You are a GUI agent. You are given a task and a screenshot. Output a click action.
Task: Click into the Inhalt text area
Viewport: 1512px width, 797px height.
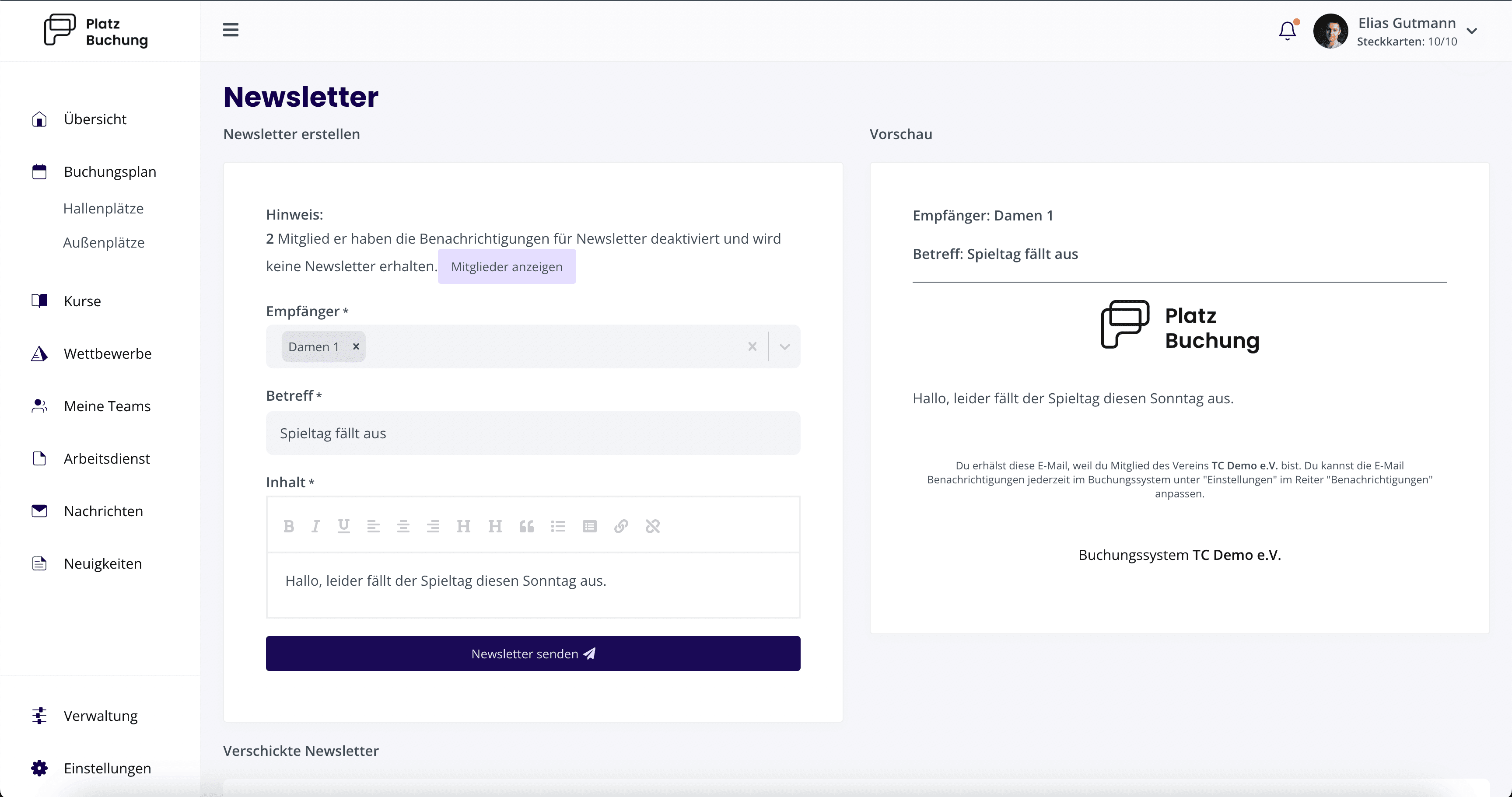[533, 585]
